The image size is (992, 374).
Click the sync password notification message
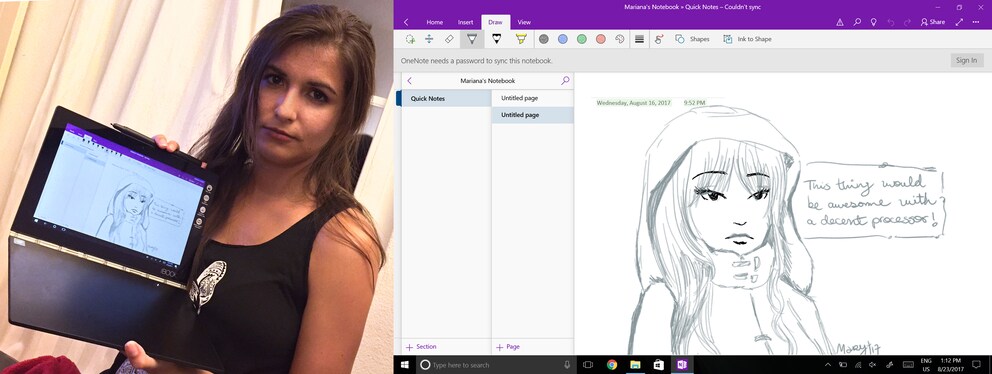tap(476, 61)
